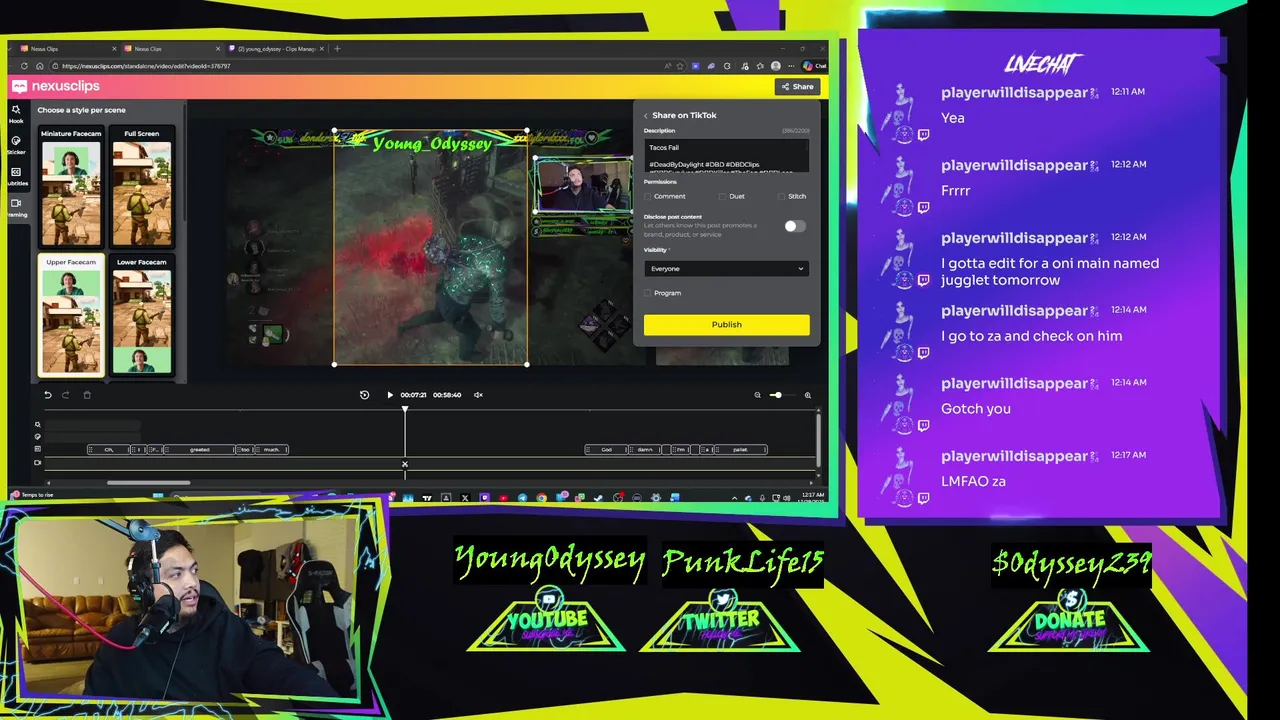Click the facecam overlay in preview
Image resolution: width=1280 pixels, height=720 pixels.
click(x=583, y=185)
